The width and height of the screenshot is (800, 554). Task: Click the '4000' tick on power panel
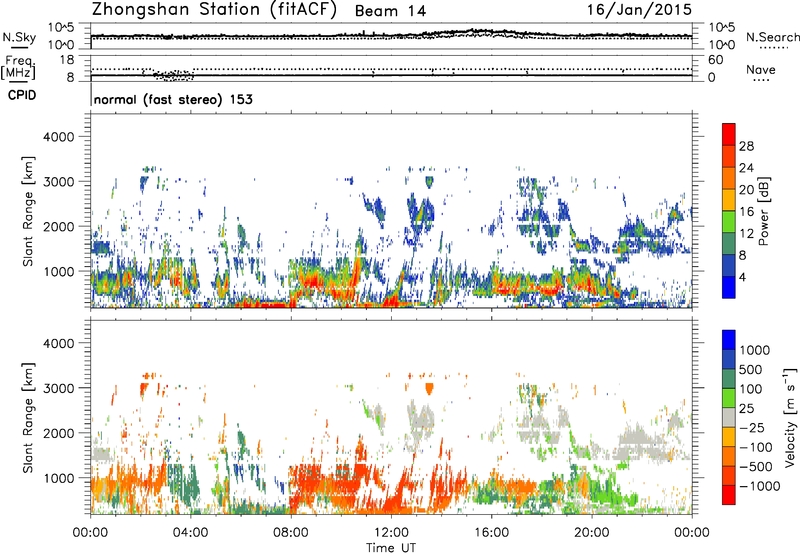click(x=59, y=137)
